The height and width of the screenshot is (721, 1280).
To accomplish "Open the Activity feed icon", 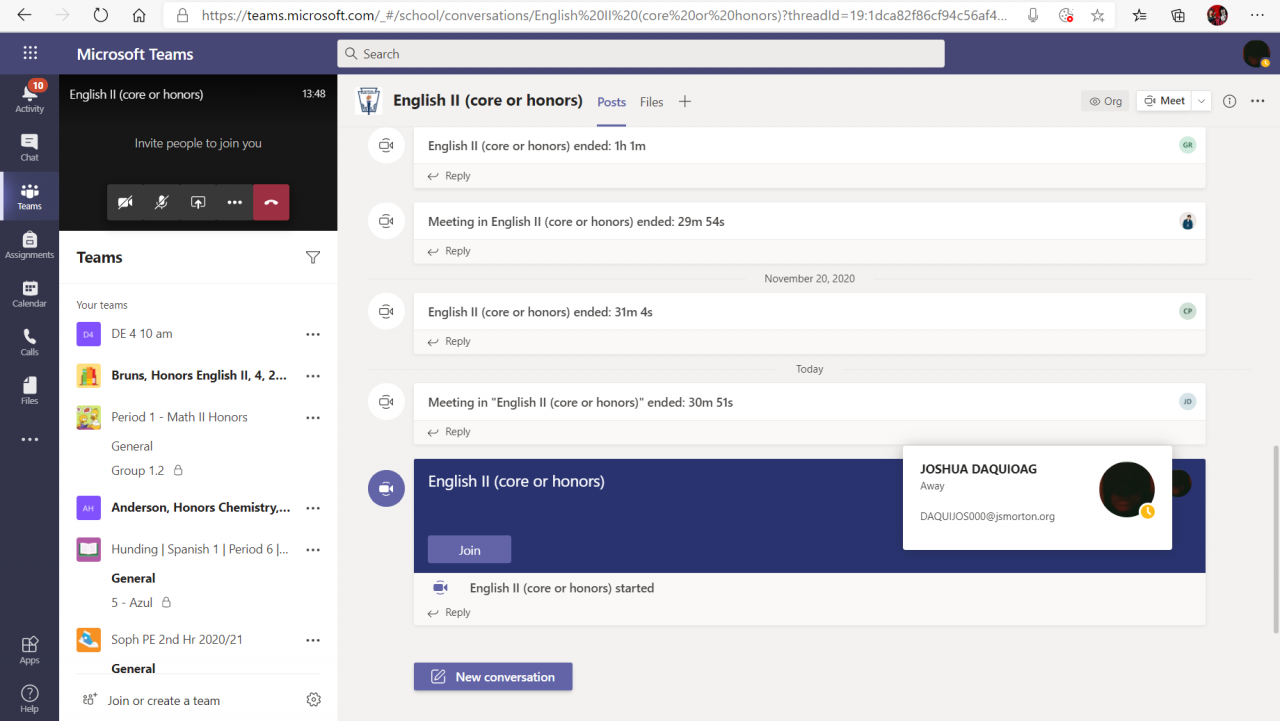I will (x=29, y=95).
